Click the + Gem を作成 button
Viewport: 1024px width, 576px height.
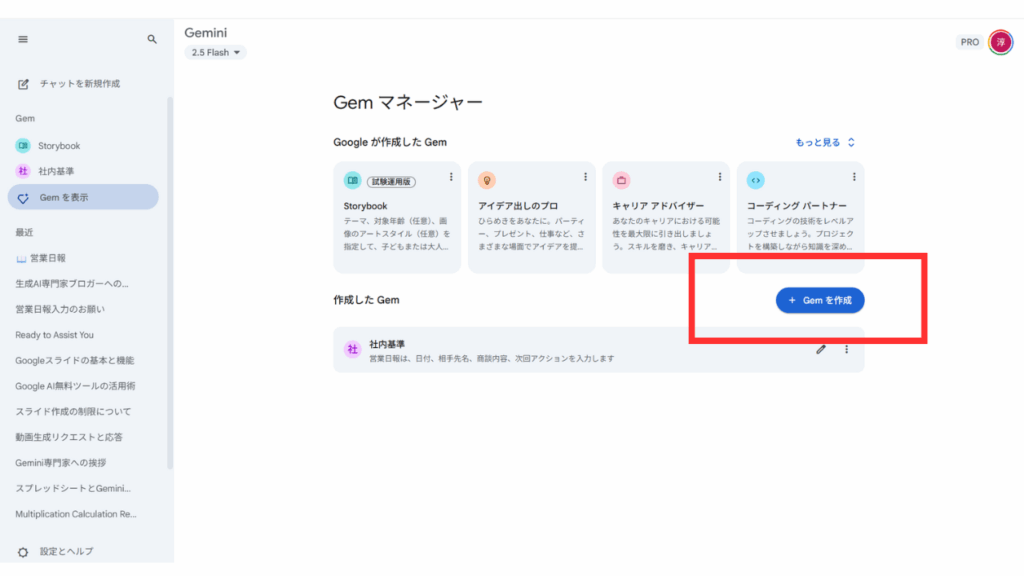pyautogui.click(x=820, y=300)
